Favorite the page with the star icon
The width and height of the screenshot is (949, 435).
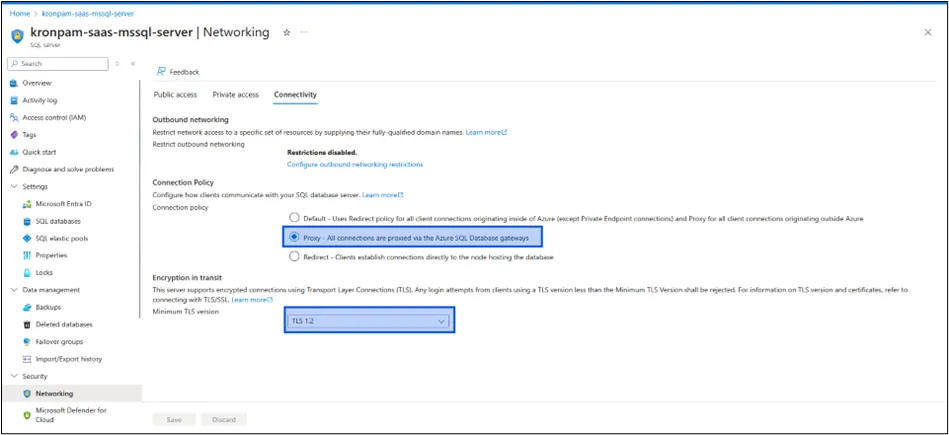point(287,33)
